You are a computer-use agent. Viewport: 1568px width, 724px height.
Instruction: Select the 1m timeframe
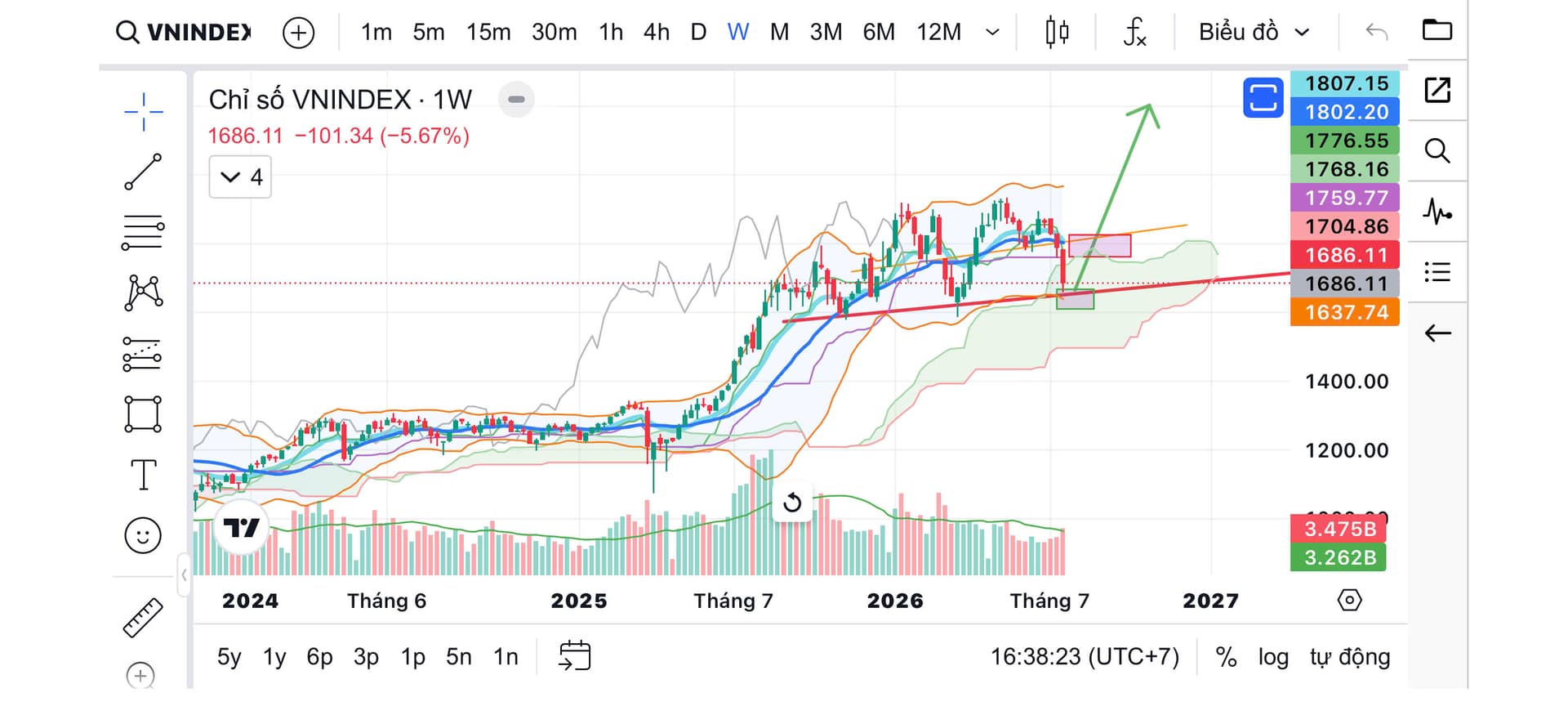[376, 32]
